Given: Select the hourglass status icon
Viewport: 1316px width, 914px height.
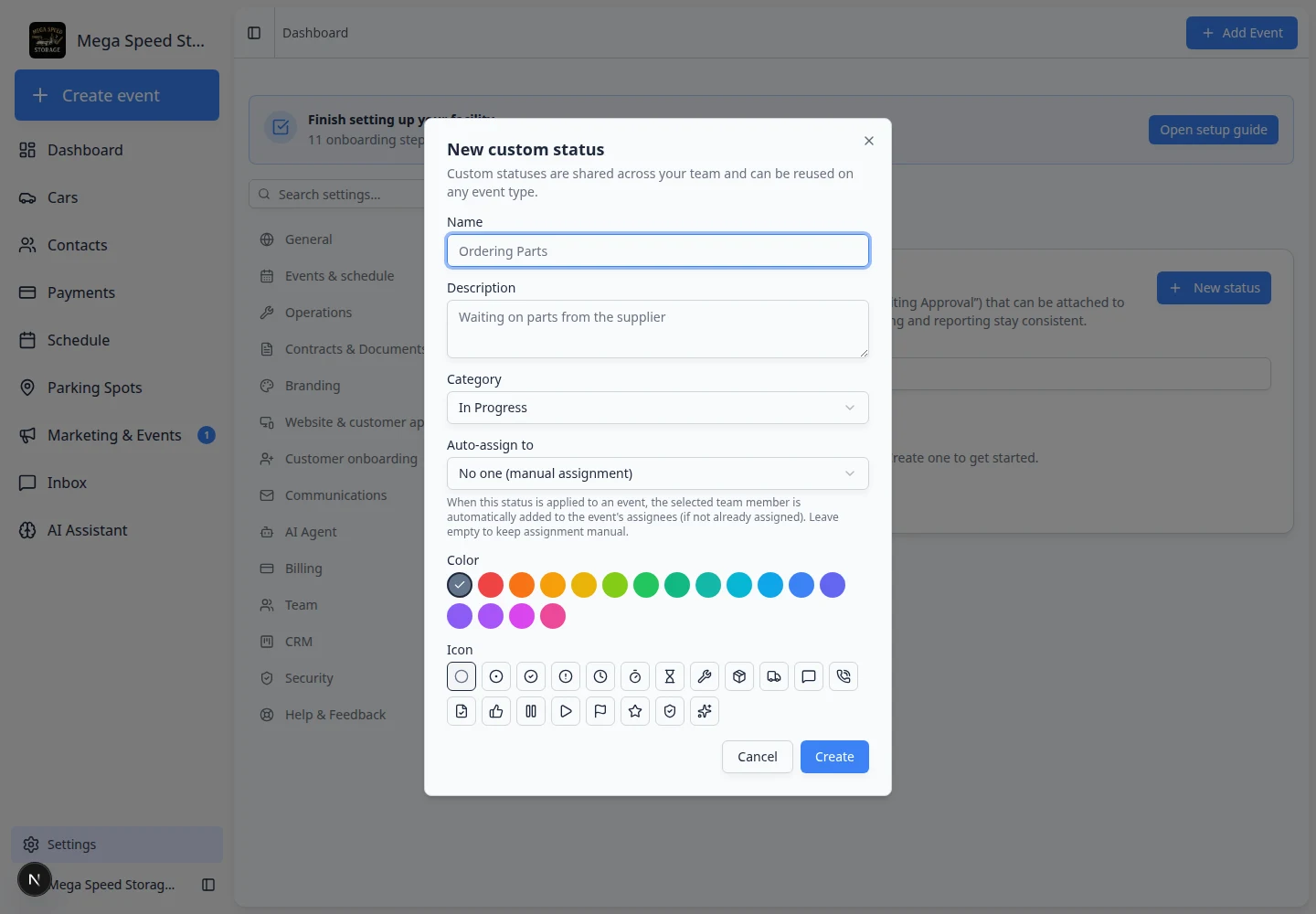Looking at the screenshot, I should [x=670, y=676].
